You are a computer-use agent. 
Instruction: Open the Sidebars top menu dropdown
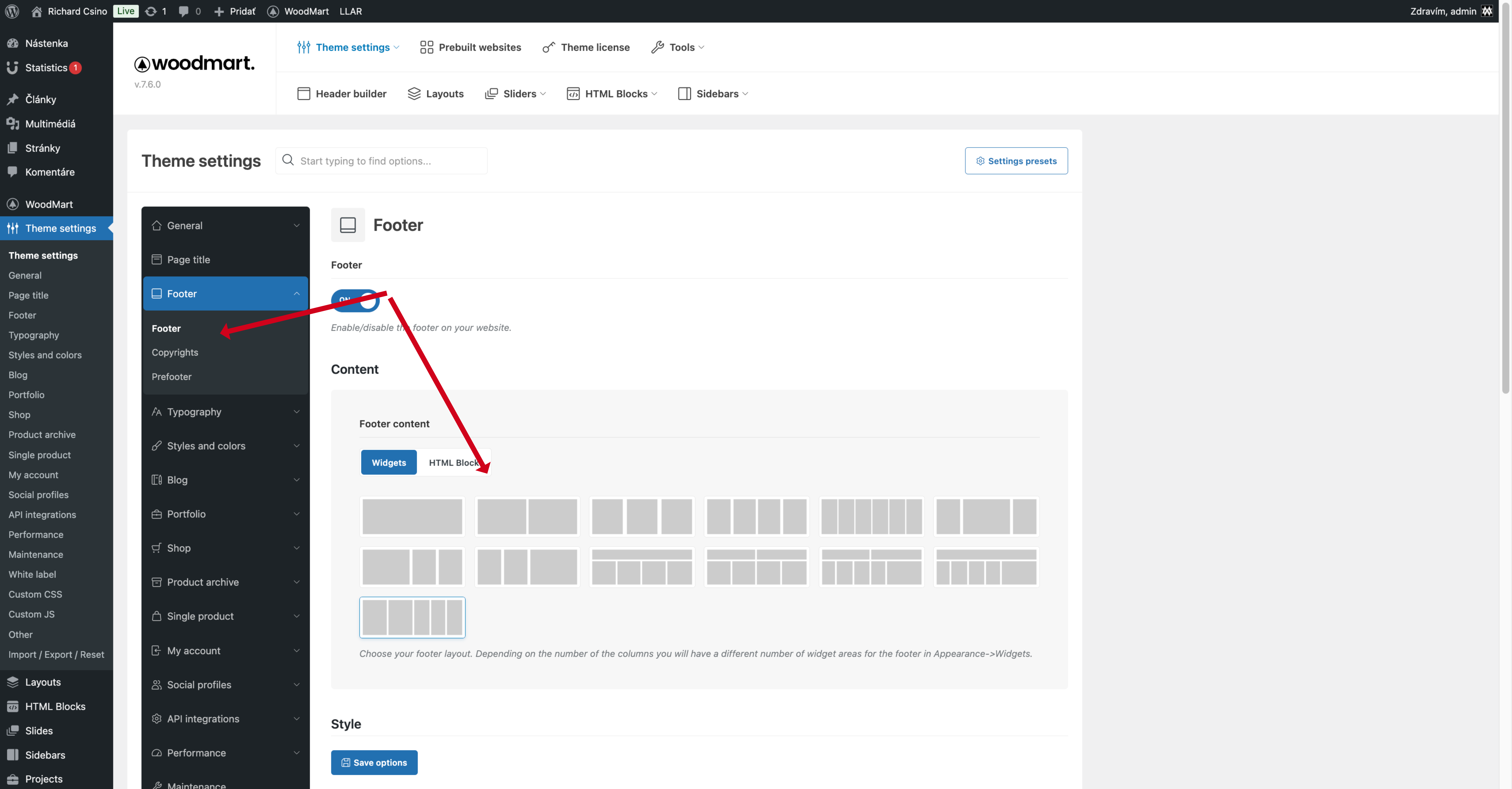click(713, 93)
